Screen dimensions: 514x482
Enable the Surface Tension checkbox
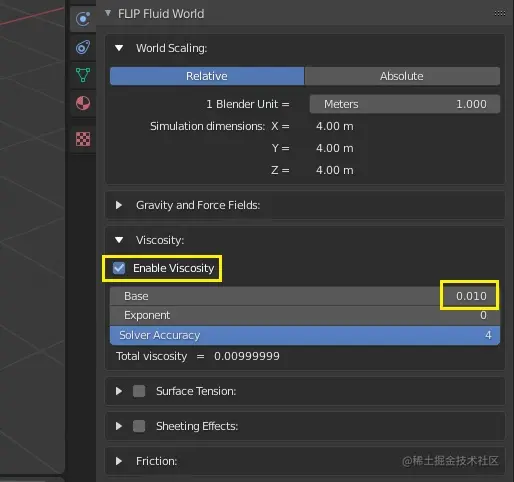coord(139,391)
